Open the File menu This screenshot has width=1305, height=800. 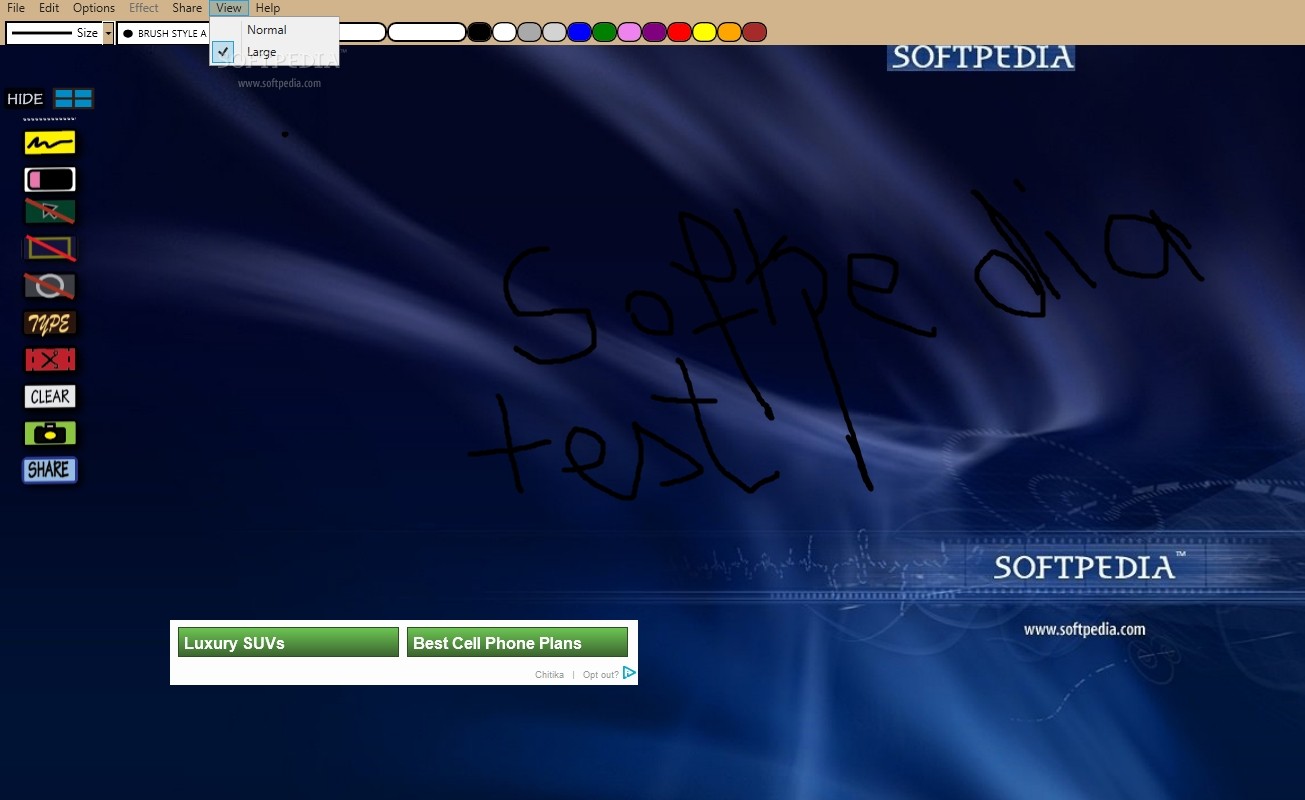click(x=16, y=8)
